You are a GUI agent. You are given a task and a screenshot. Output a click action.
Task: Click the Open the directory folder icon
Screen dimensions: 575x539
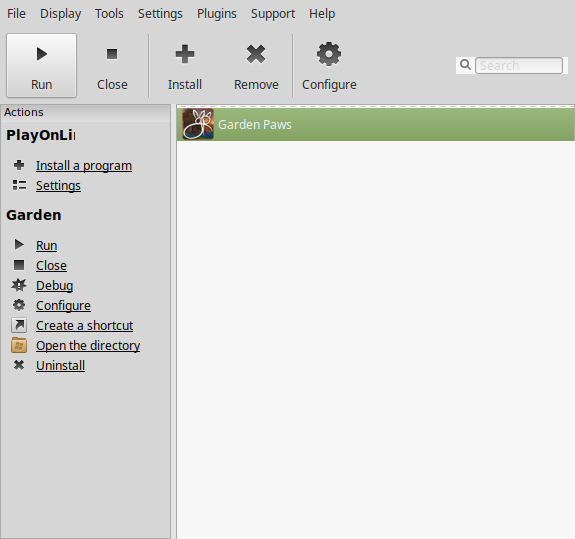(x=19, y=345)
